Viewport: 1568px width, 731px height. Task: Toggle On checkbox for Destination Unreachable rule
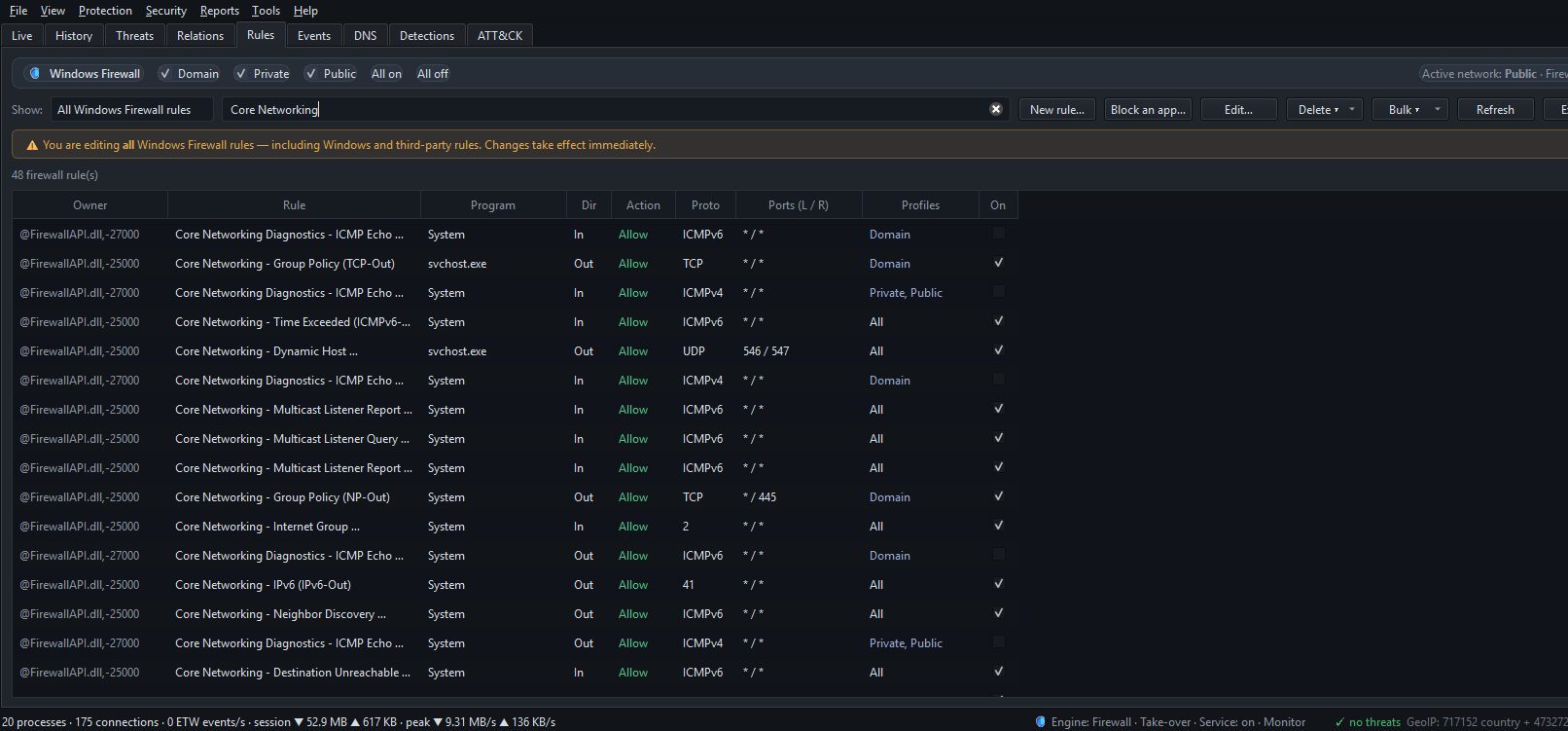[x=998, y=672]
